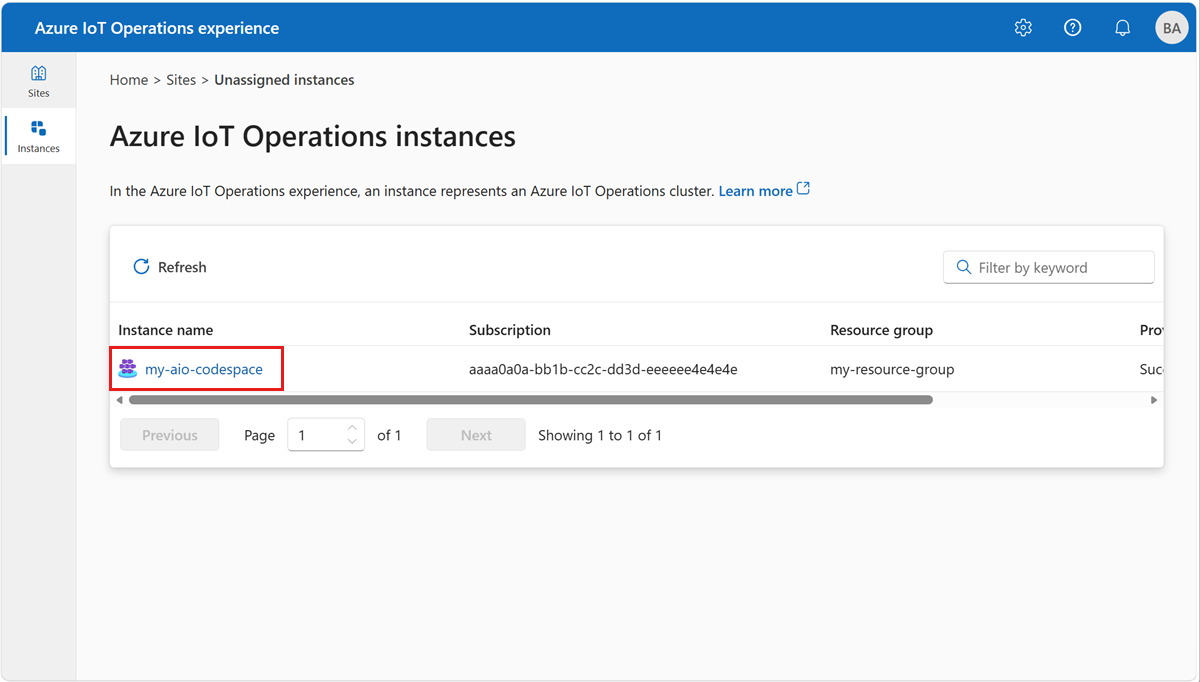The image size is (1200, 682).
Task: Click the Filter by keyword field
Action: 1049,267
